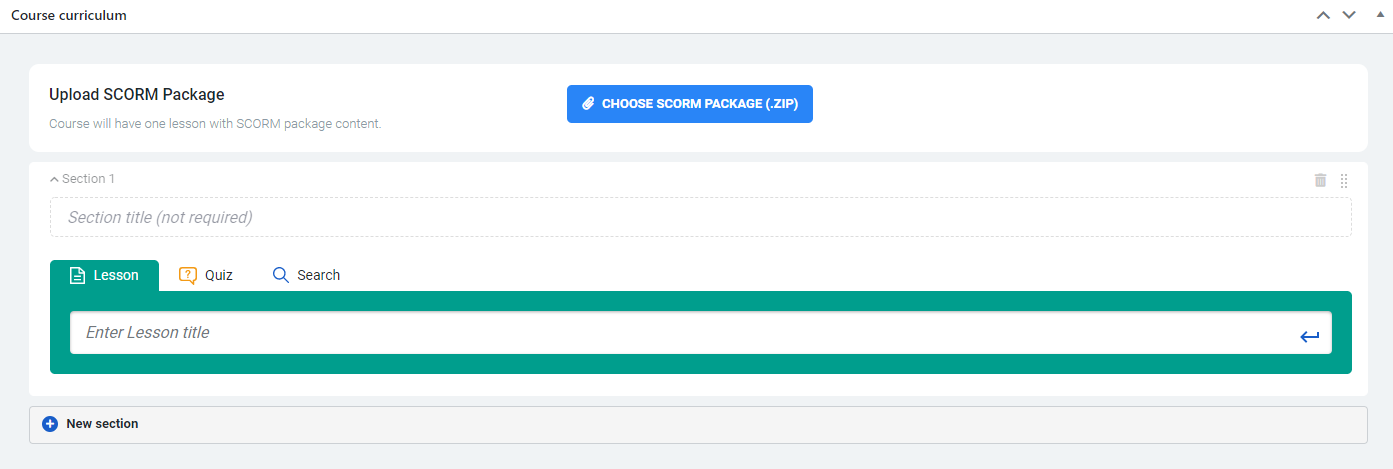
Task: Submit lesson title with the return arrow icon
Action: [x=1310, y=337]
